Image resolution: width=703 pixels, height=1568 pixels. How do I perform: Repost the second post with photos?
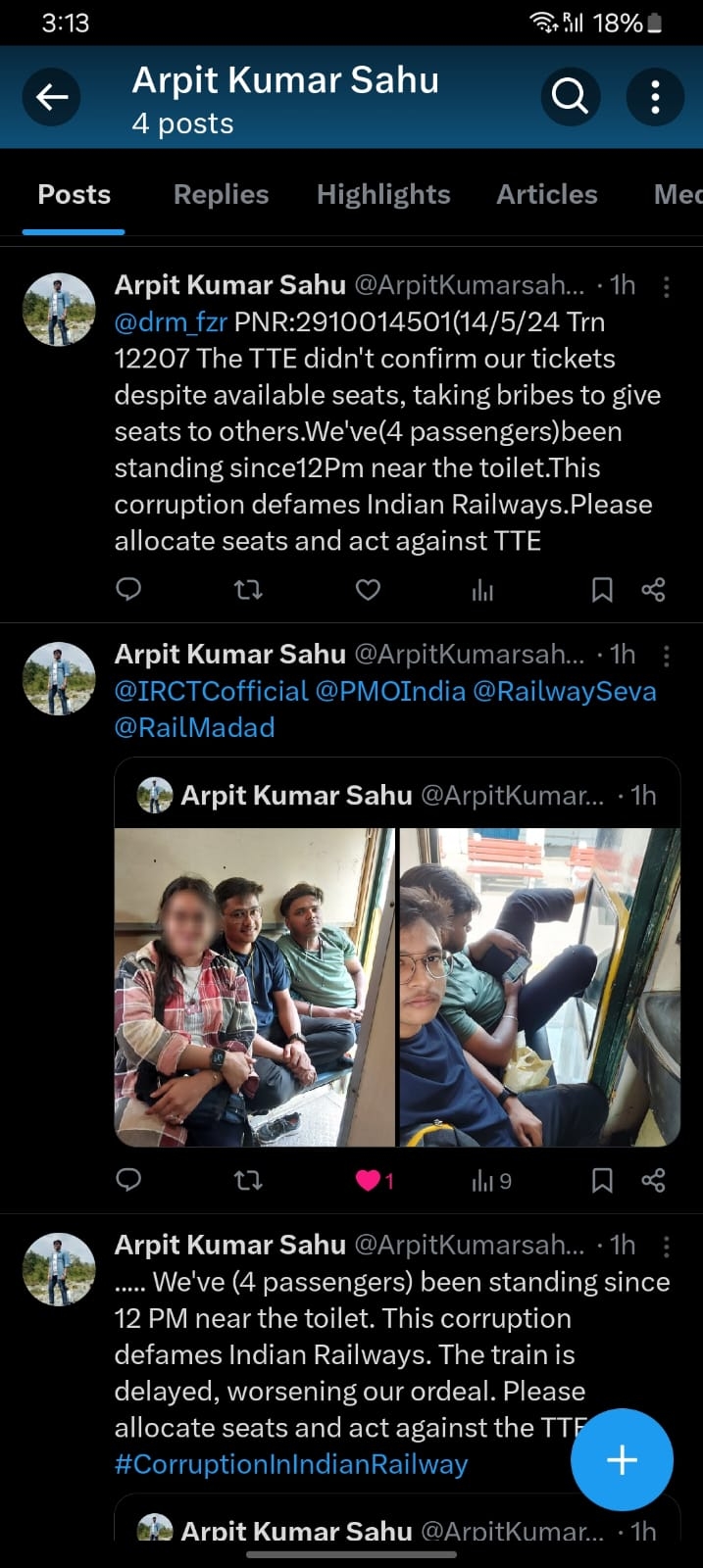[x=248, y=1180]
